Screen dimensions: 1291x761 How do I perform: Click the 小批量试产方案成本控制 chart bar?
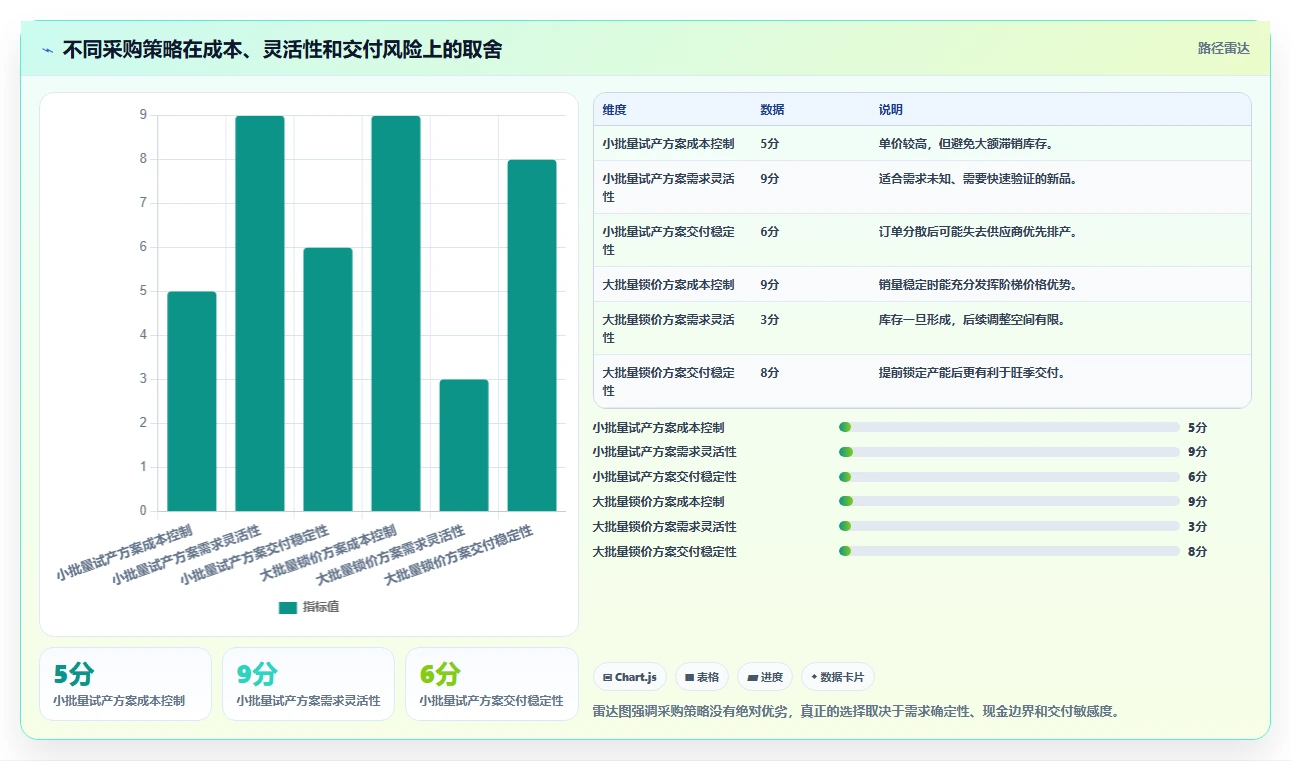coord(192,401)
